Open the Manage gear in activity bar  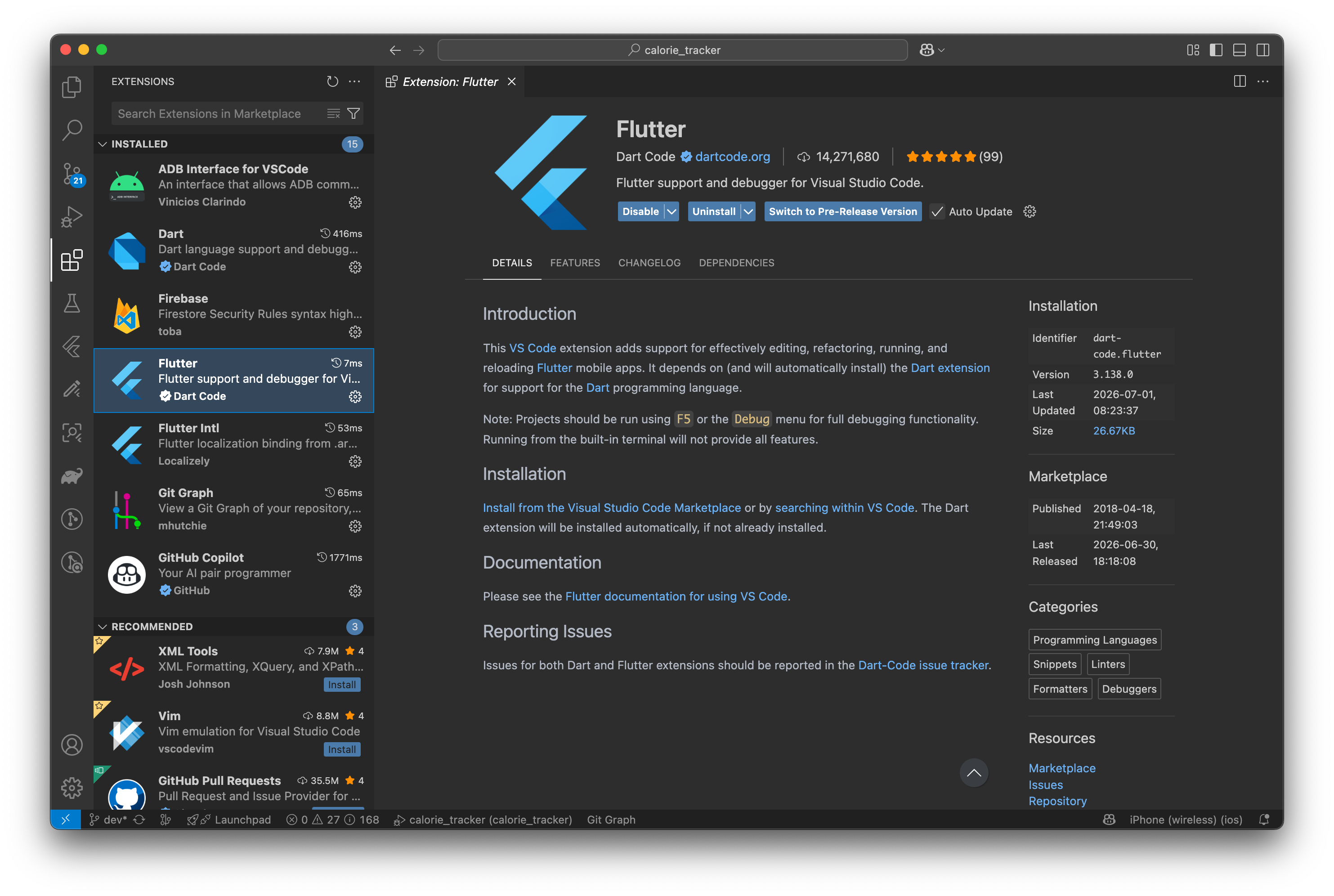pos(72,788)
